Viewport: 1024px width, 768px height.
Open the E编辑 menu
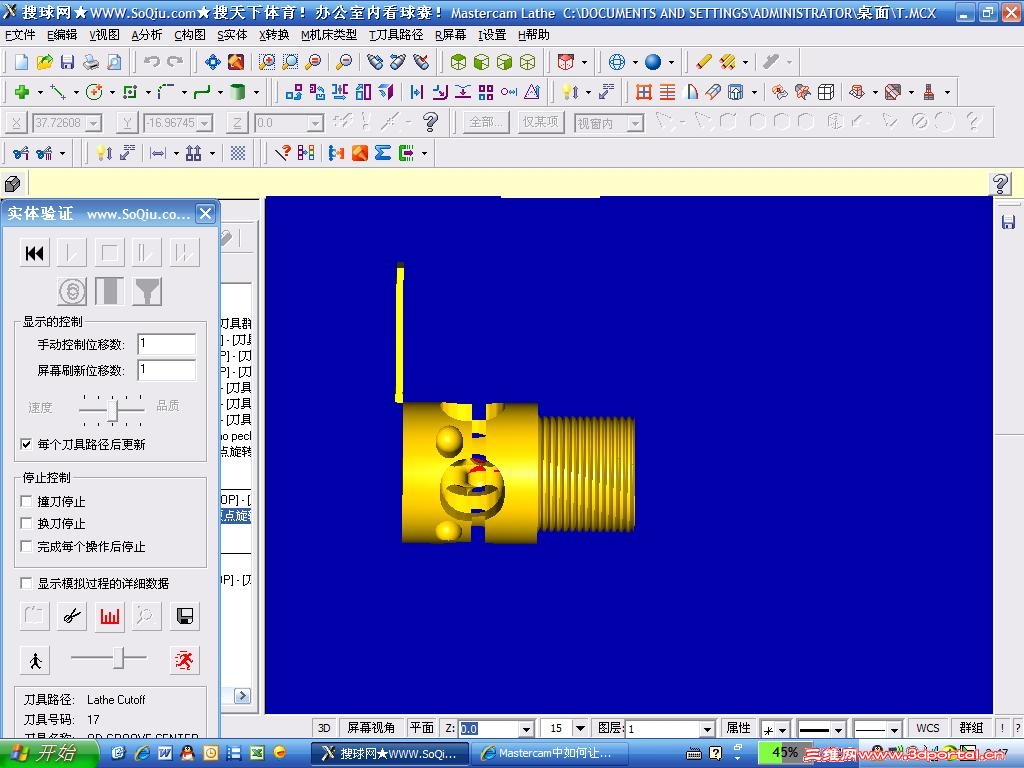coord(62,35)
